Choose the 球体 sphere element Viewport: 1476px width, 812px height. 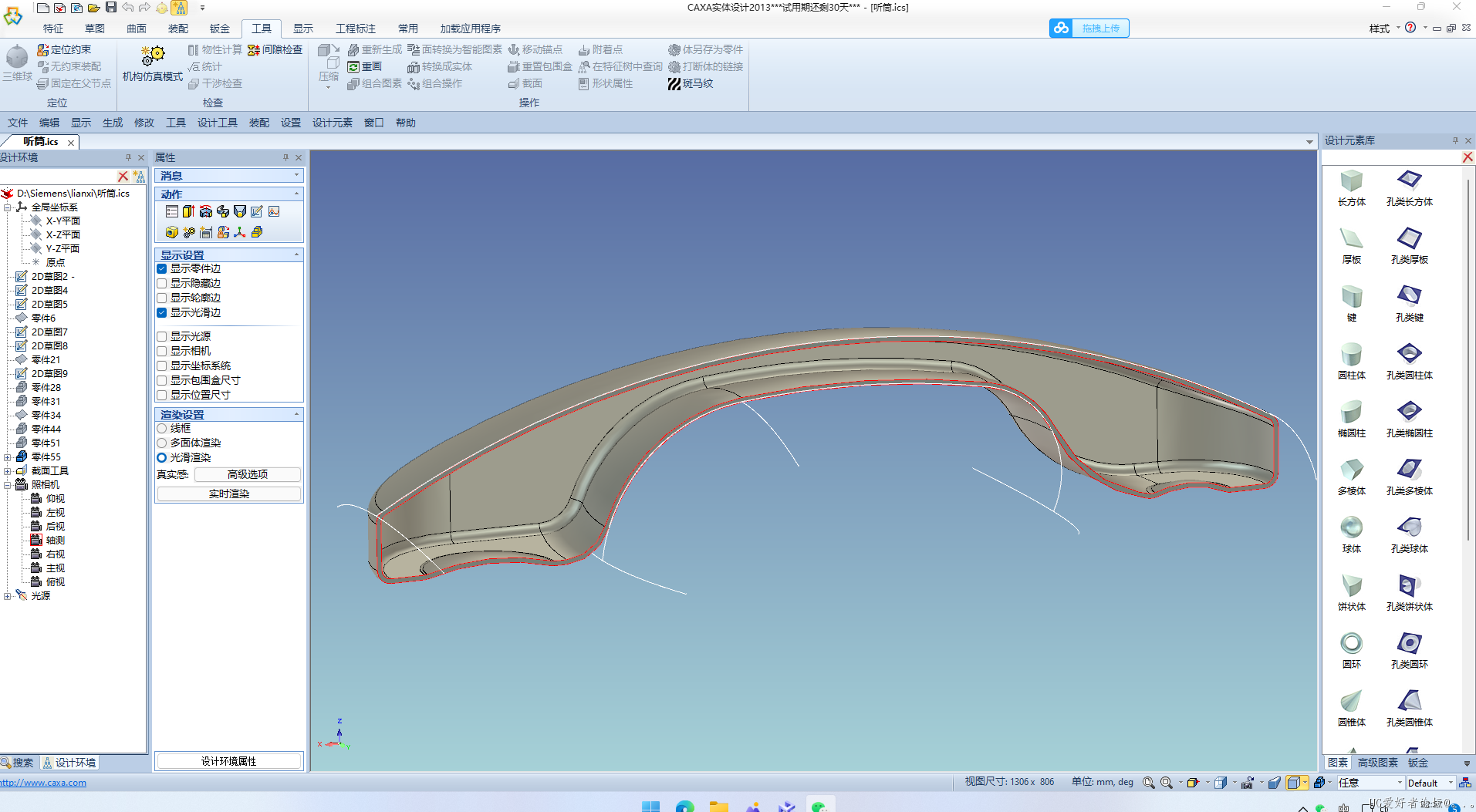(1351, 535)
